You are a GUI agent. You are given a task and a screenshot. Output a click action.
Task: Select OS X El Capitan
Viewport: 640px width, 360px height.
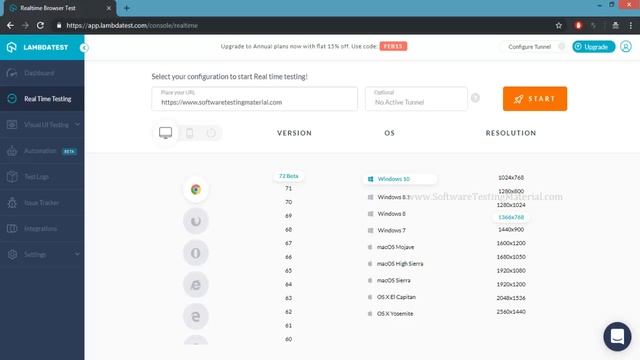tap(392, 297)
